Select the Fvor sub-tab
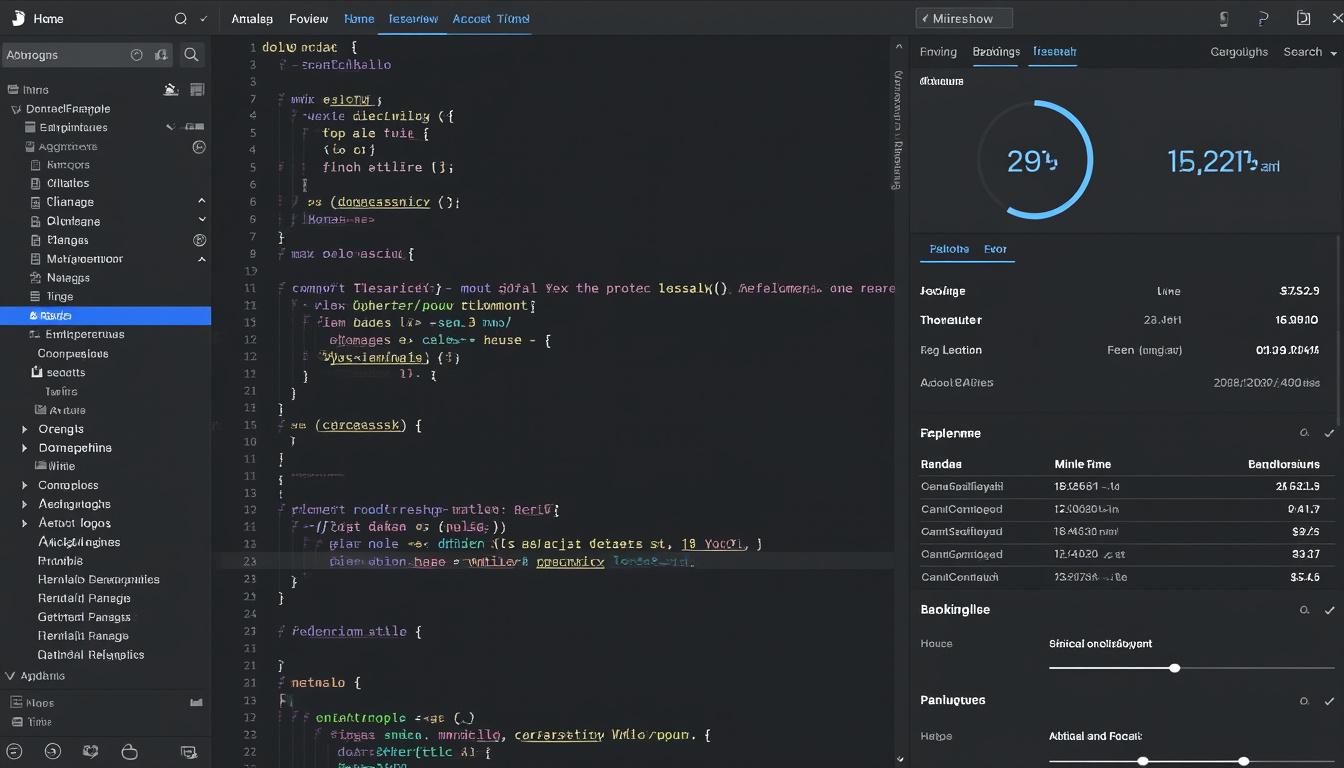The image size is (1344, 768). pyautogui.click(x=995, y=249)
